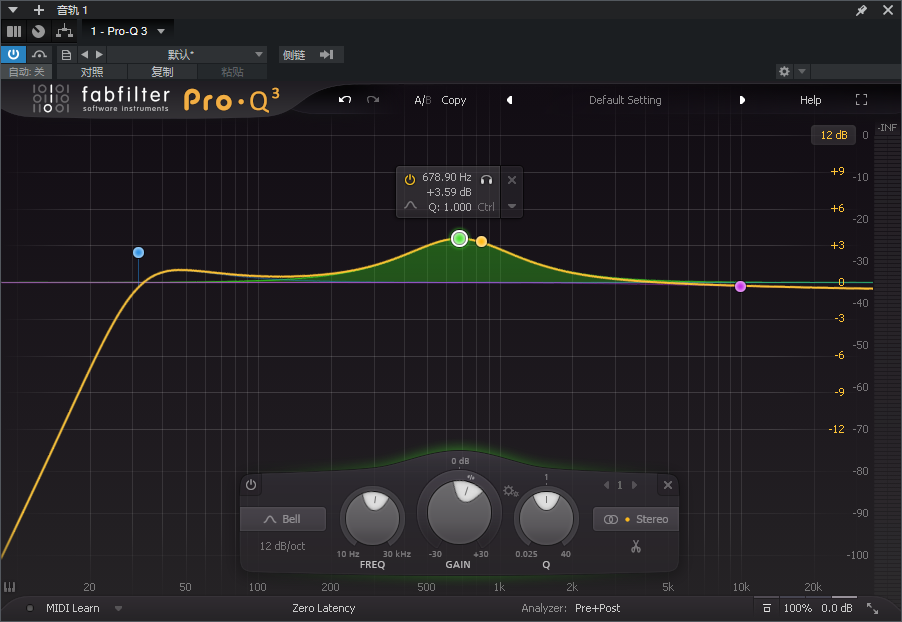Click the output level icon in bottom bar
Screen dimensions: 902x622
click(766, 608)
